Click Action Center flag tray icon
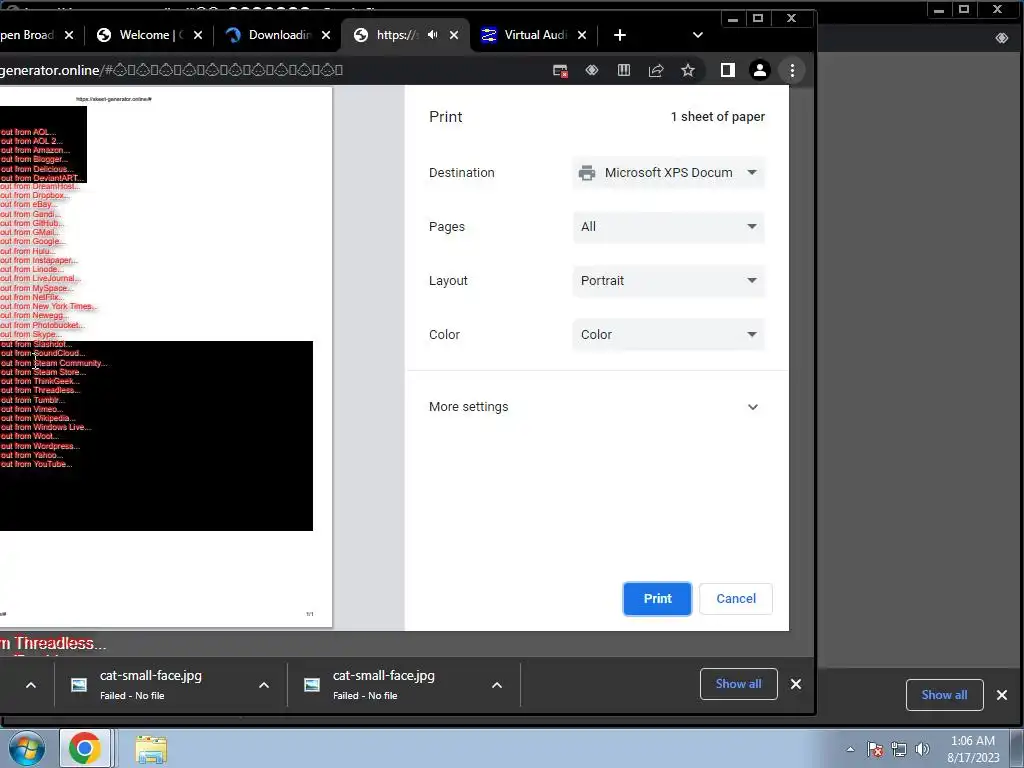This screenshot has width=1024, height=768. [875, 749]
